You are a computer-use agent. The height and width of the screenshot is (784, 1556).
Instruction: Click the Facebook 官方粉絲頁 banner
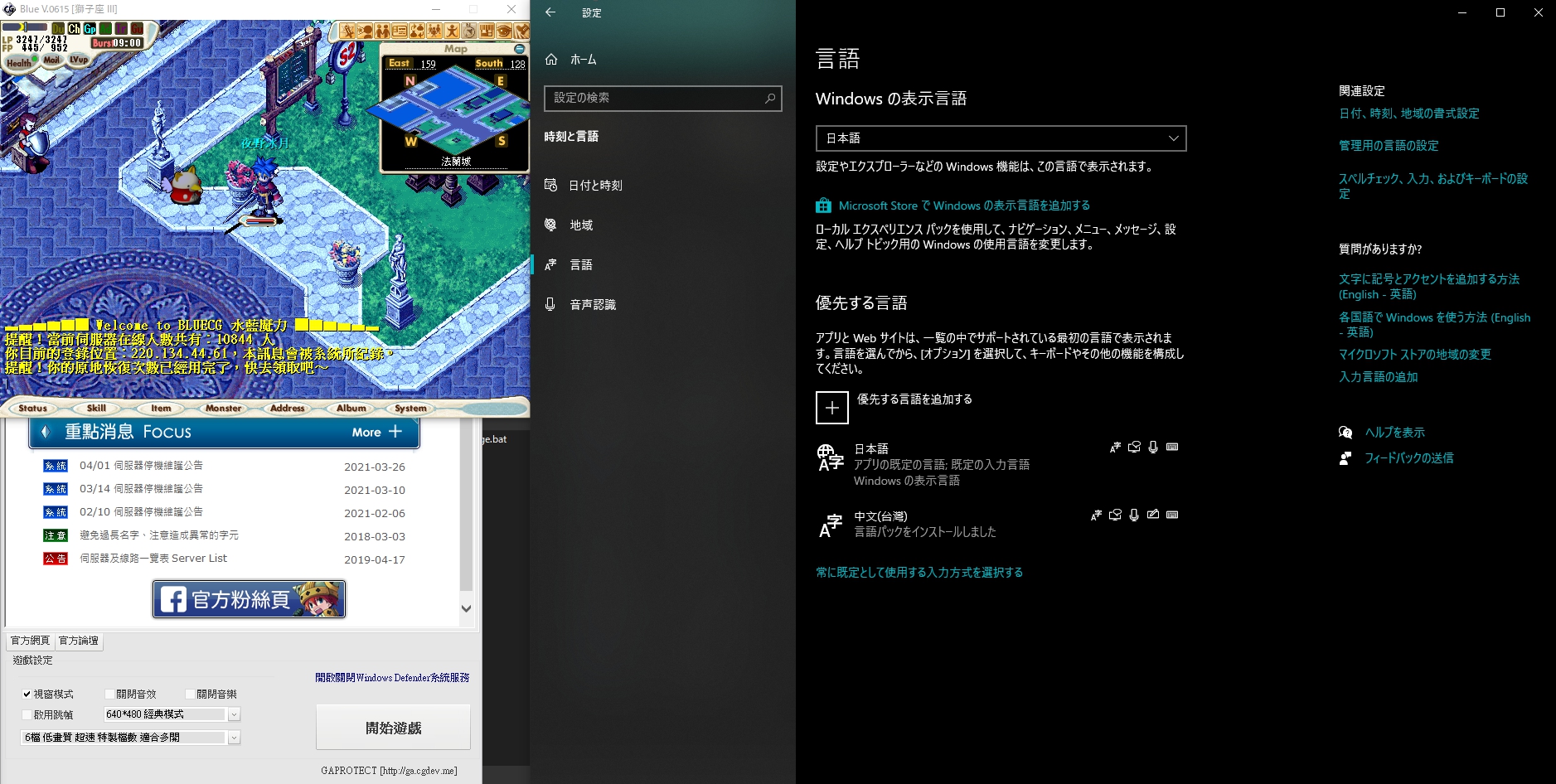(249, 599)
